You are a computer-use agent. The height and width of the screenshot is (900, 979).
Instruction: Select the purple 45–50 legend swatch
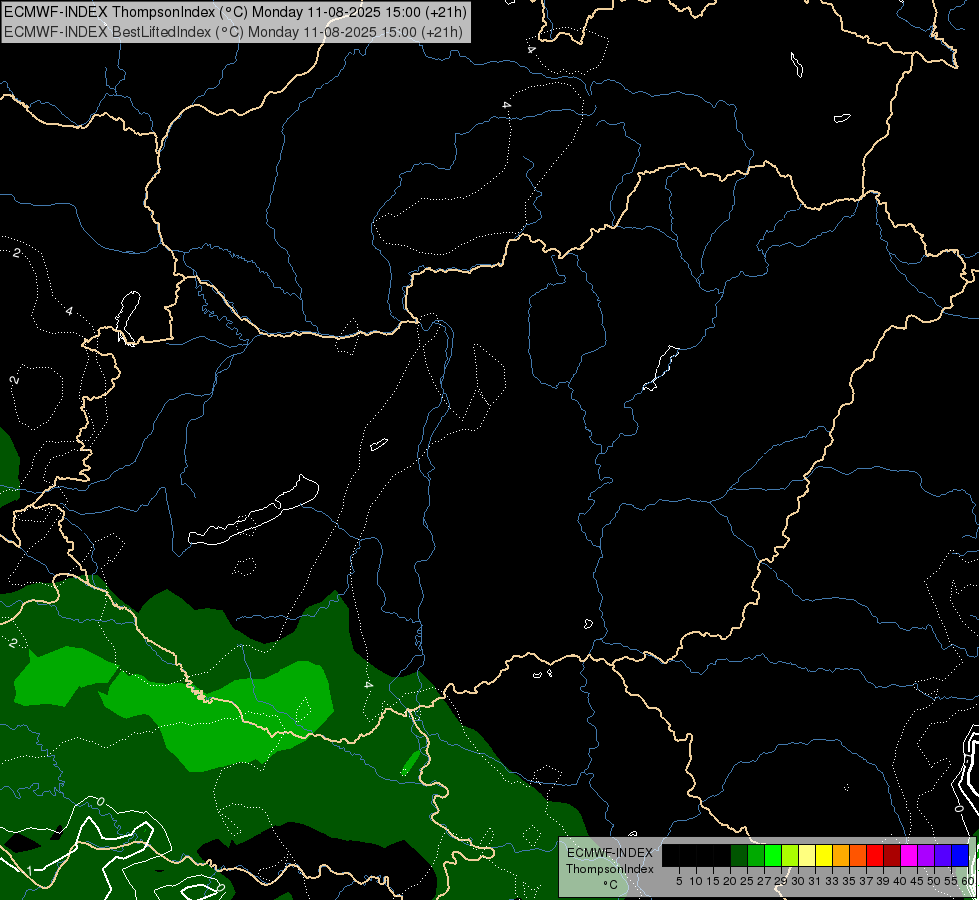926,855
